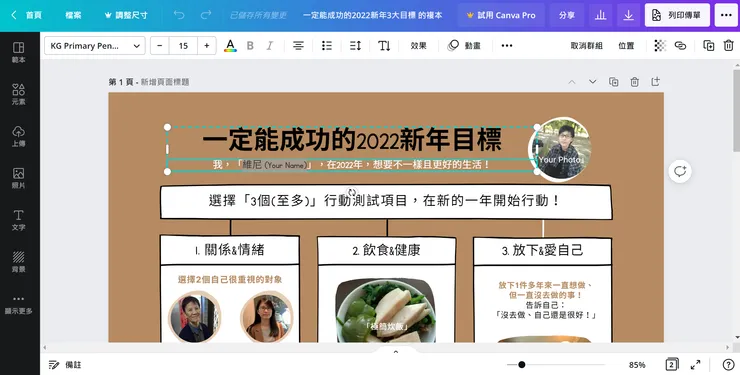
Task: Open 文字 text panel
Action: [x=18, y=220]
